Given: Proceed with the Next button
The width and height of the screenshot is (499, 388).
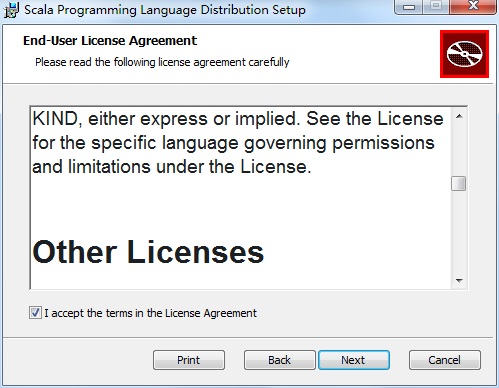Looking at the screenshot, I should pyautogui.click(x=354, y=360).
